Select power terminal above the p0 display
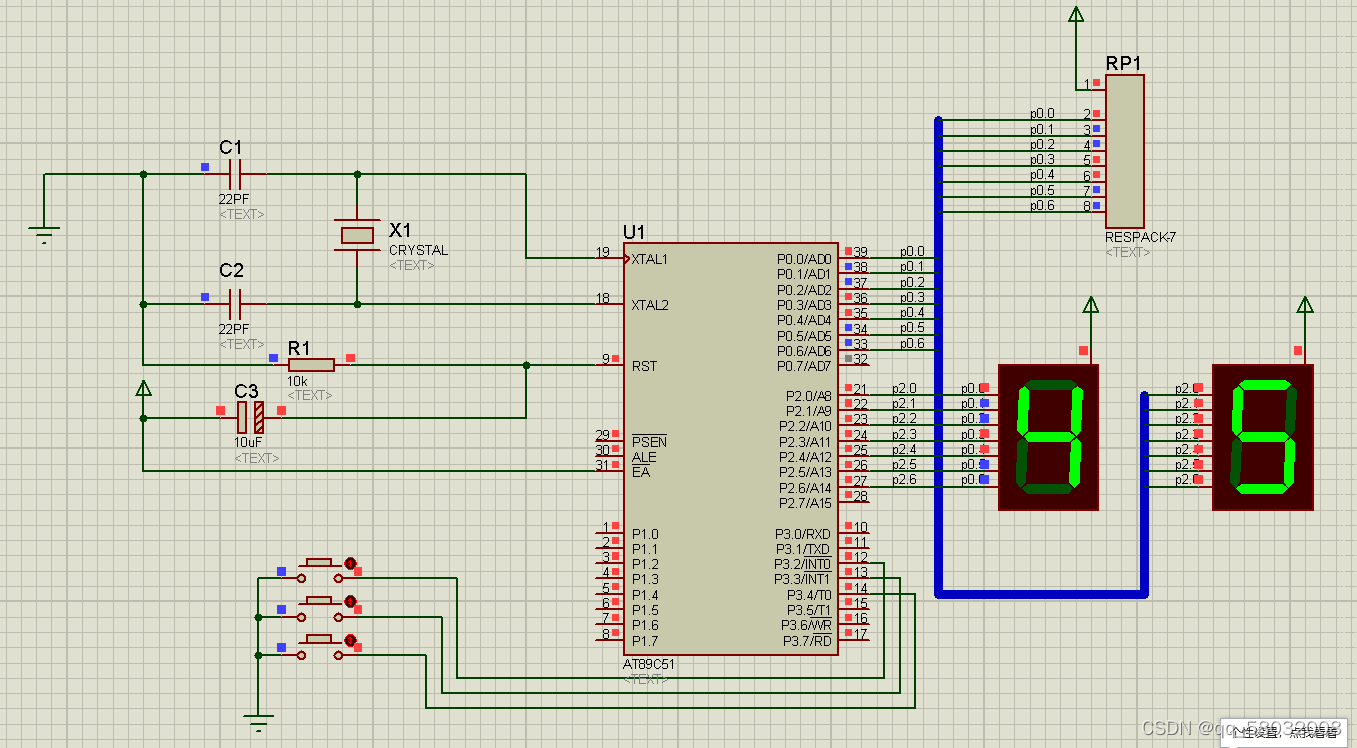 (1091, 305)
